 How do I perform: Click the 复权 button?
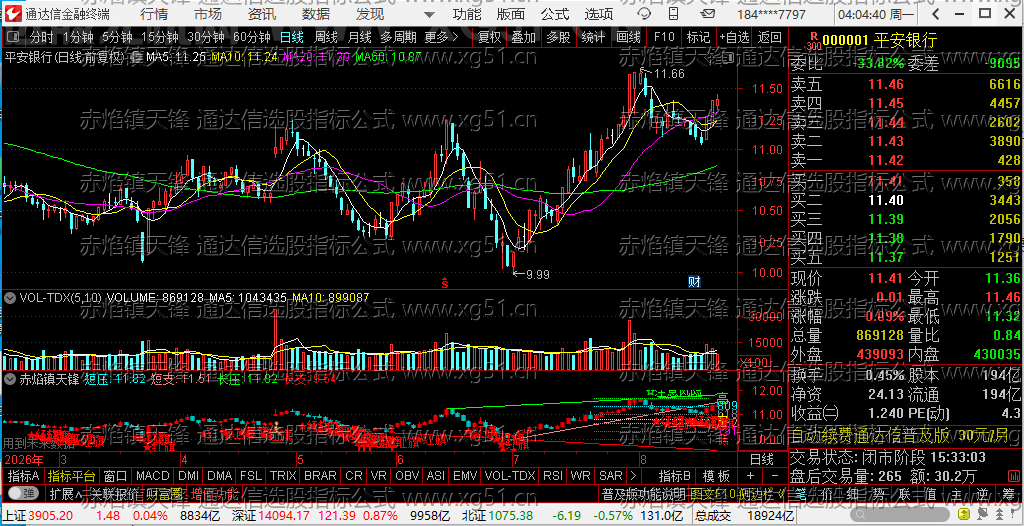pos(489,38)
